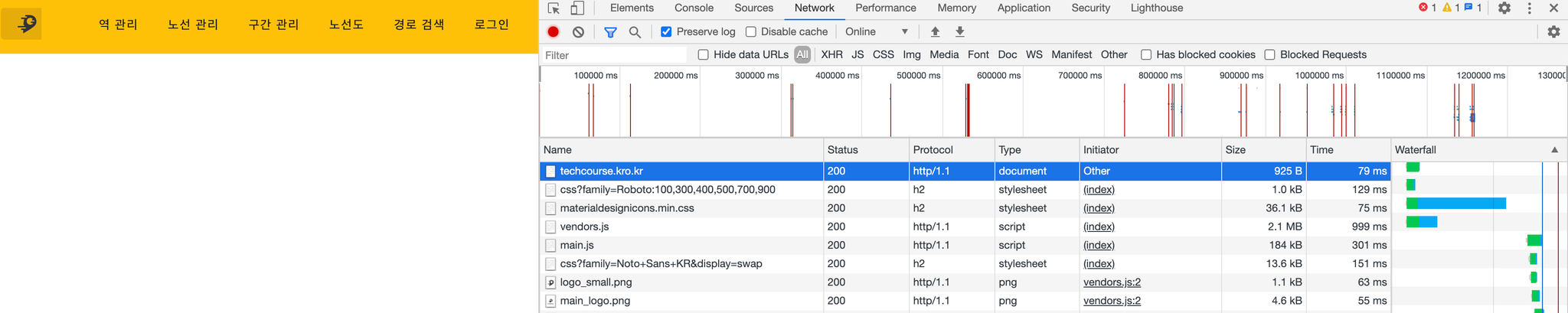Switch to the Console tab
Screen dimensions: 1568x313
(x=694, y=8)
